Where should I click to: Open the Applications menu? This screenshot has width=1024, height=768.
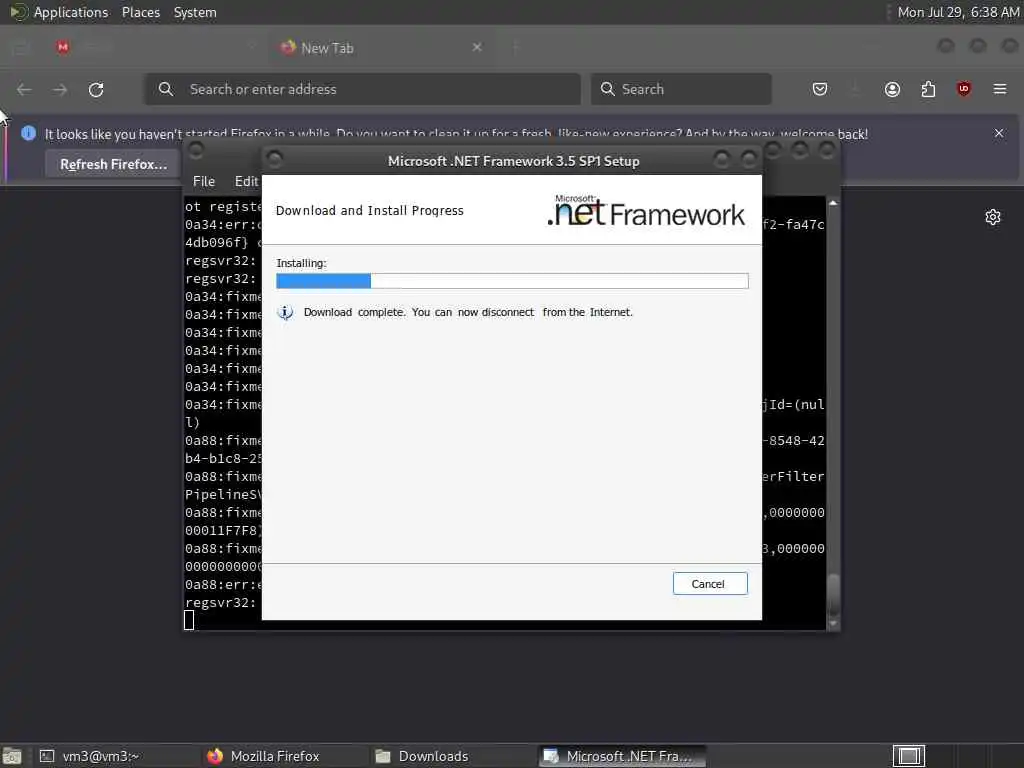pos(71,12)
